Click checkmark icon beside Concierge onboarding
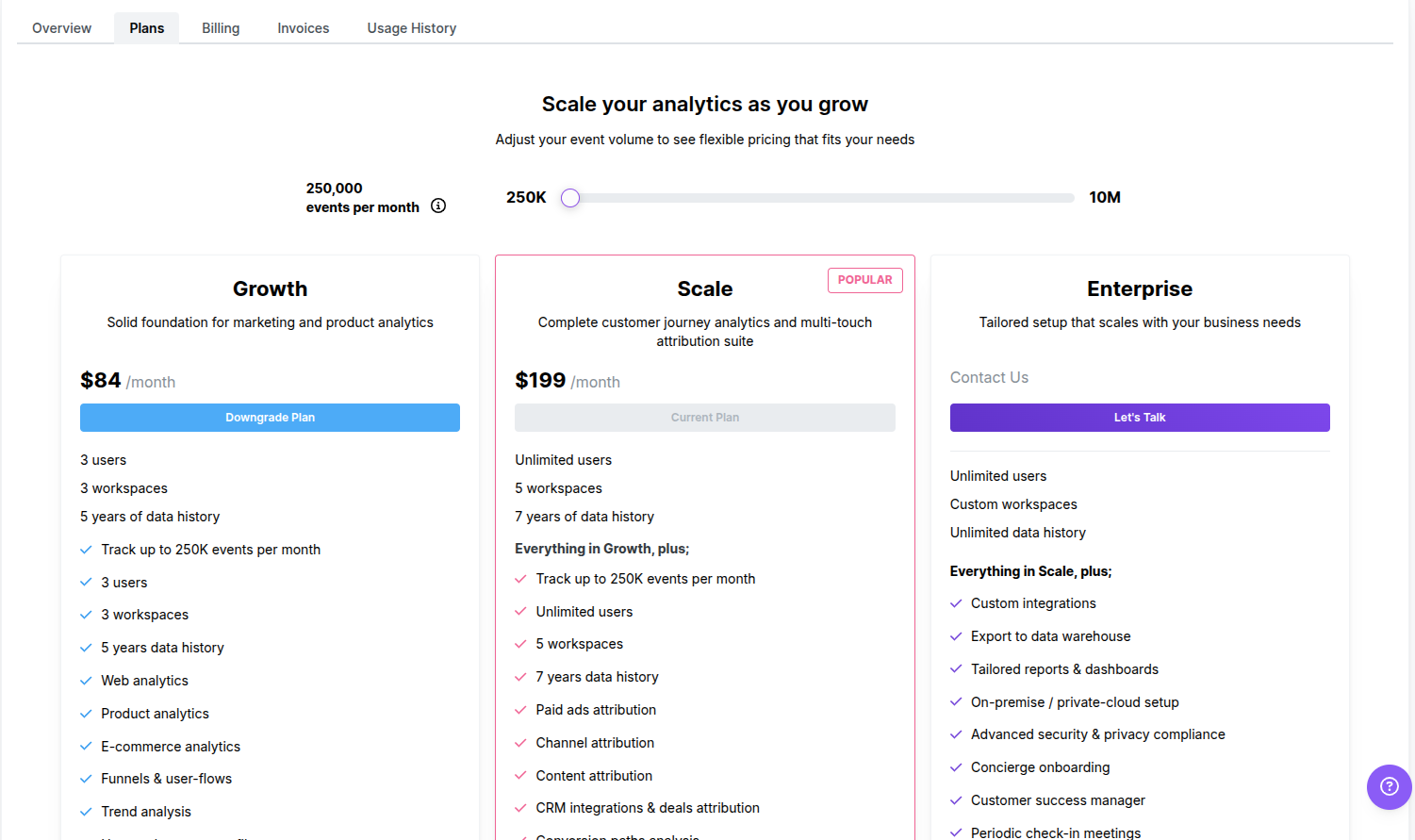 pos(956,767)
